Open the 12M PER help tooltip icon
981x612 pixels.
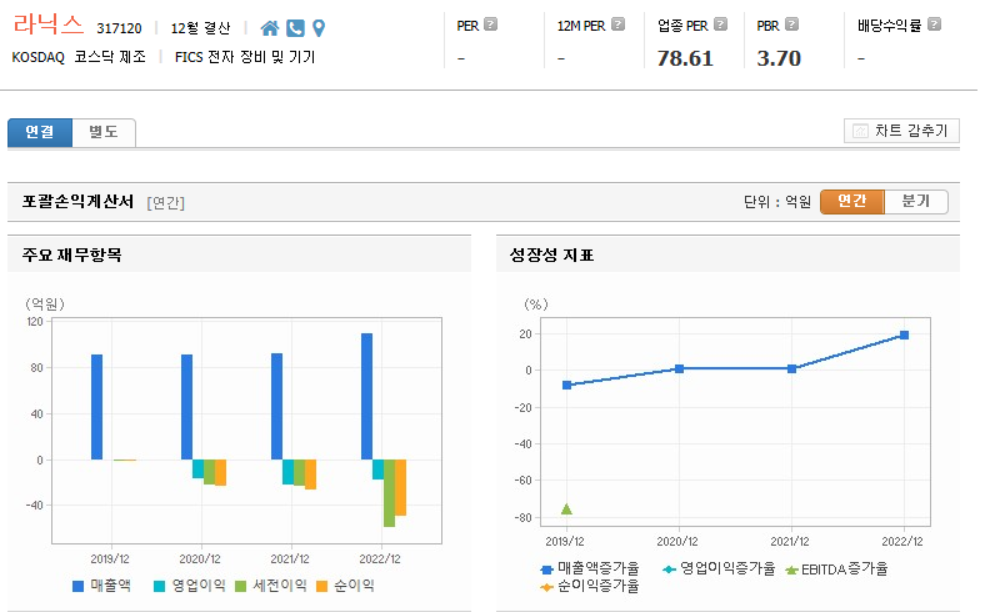click(619, 23)
